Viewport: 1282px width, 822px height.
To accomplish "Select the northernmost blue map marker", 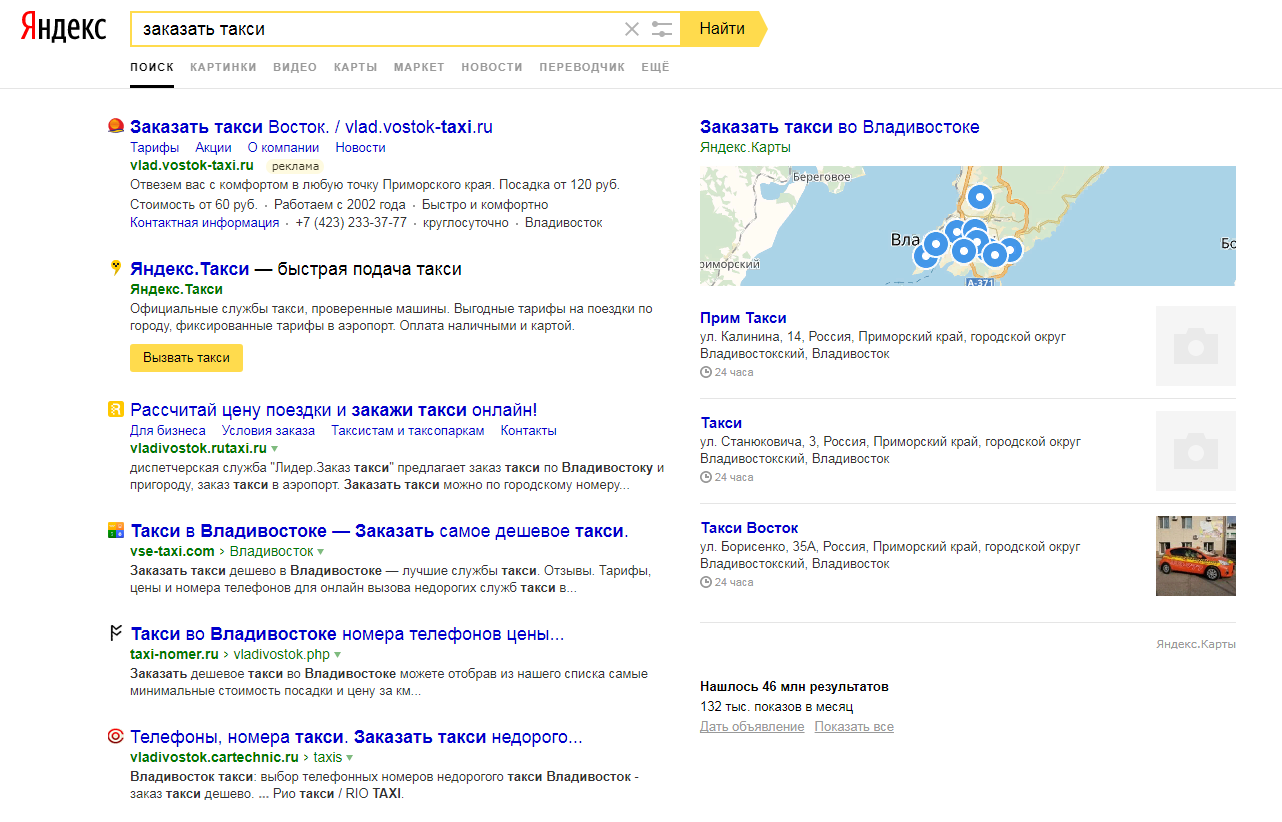I will [x=980, y=197].
